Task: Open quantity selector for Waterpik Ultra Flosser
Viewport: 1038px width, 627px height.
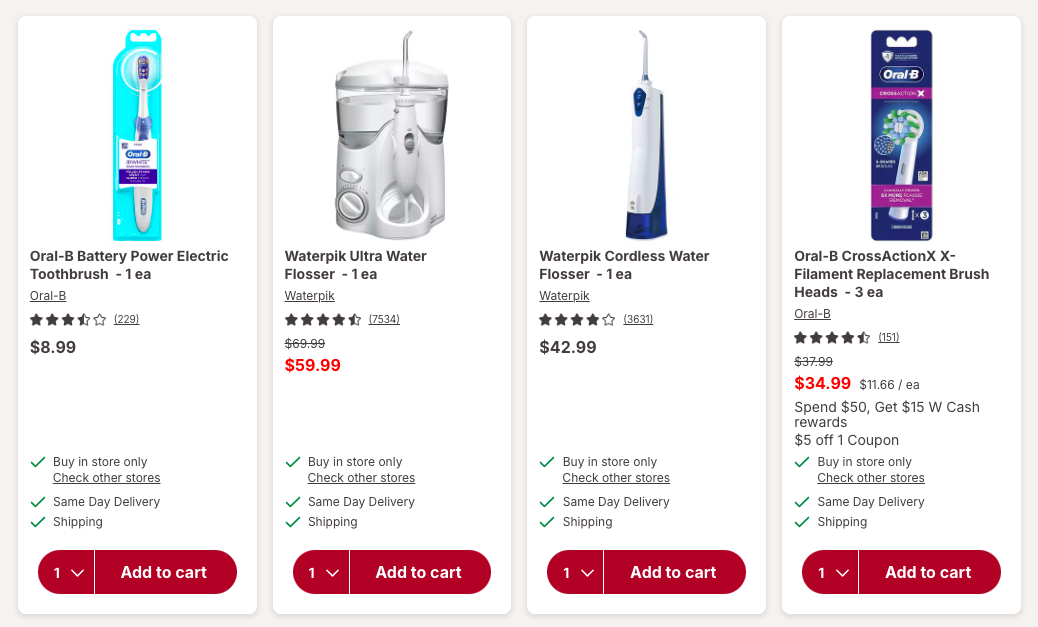Action: click(322, 573)
